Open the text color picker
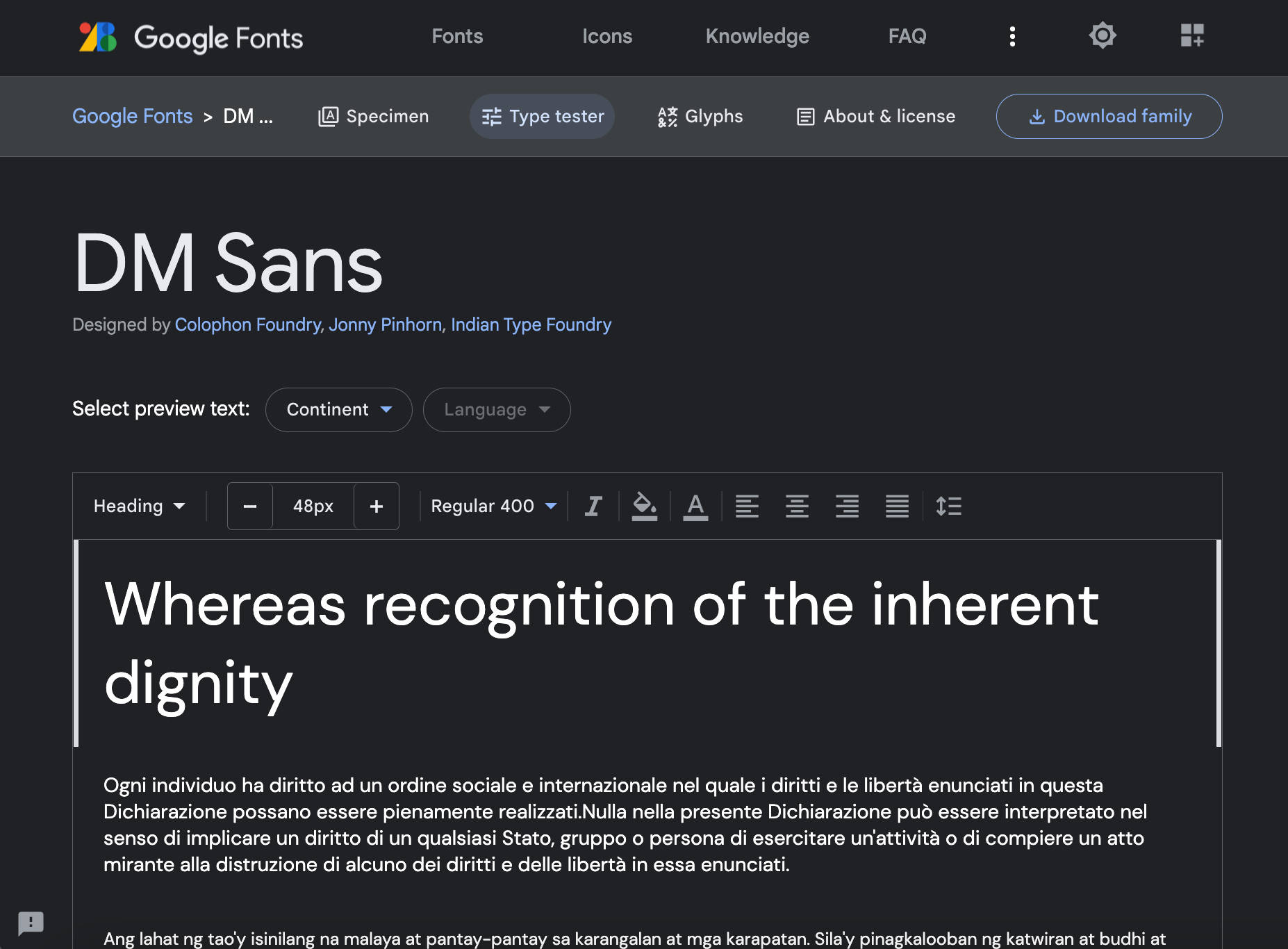The image size is (1288, 949). tap(695, 506)
